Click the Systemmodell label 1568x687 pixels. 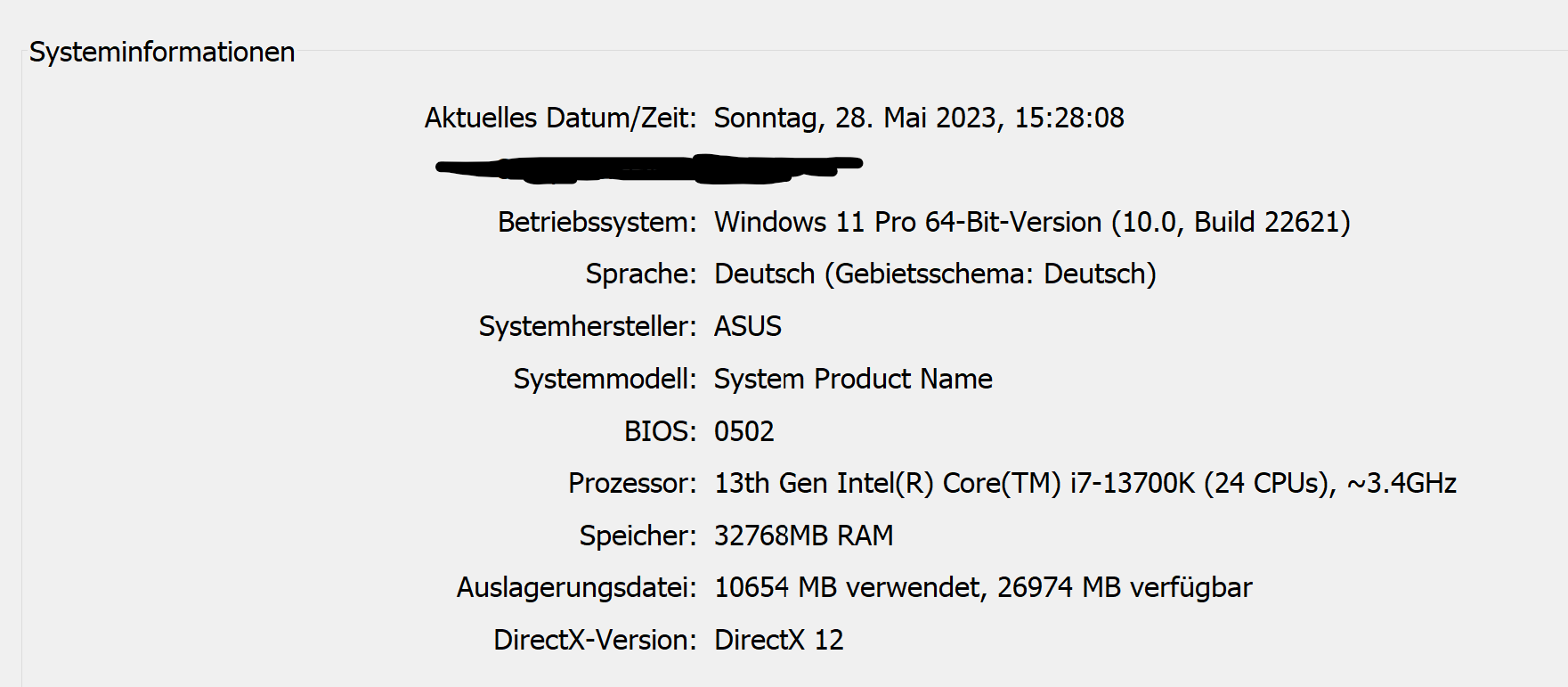pos(604,379)
